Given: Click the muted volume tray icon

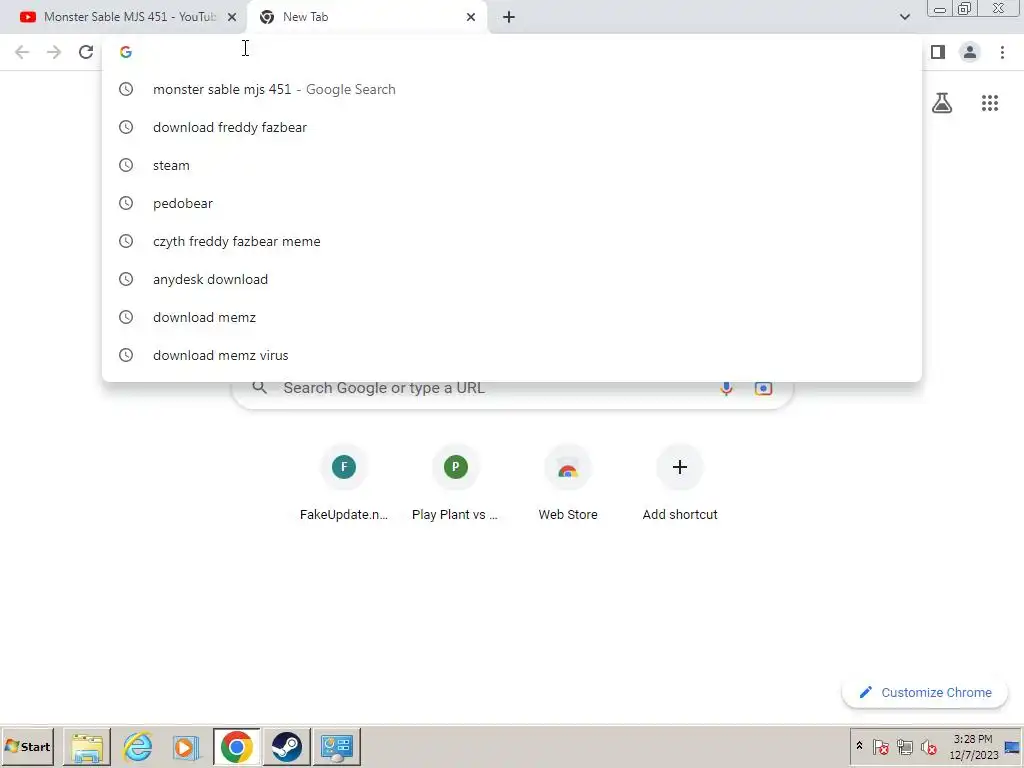Looking at the screenshot, I should (x=929, y=746).
